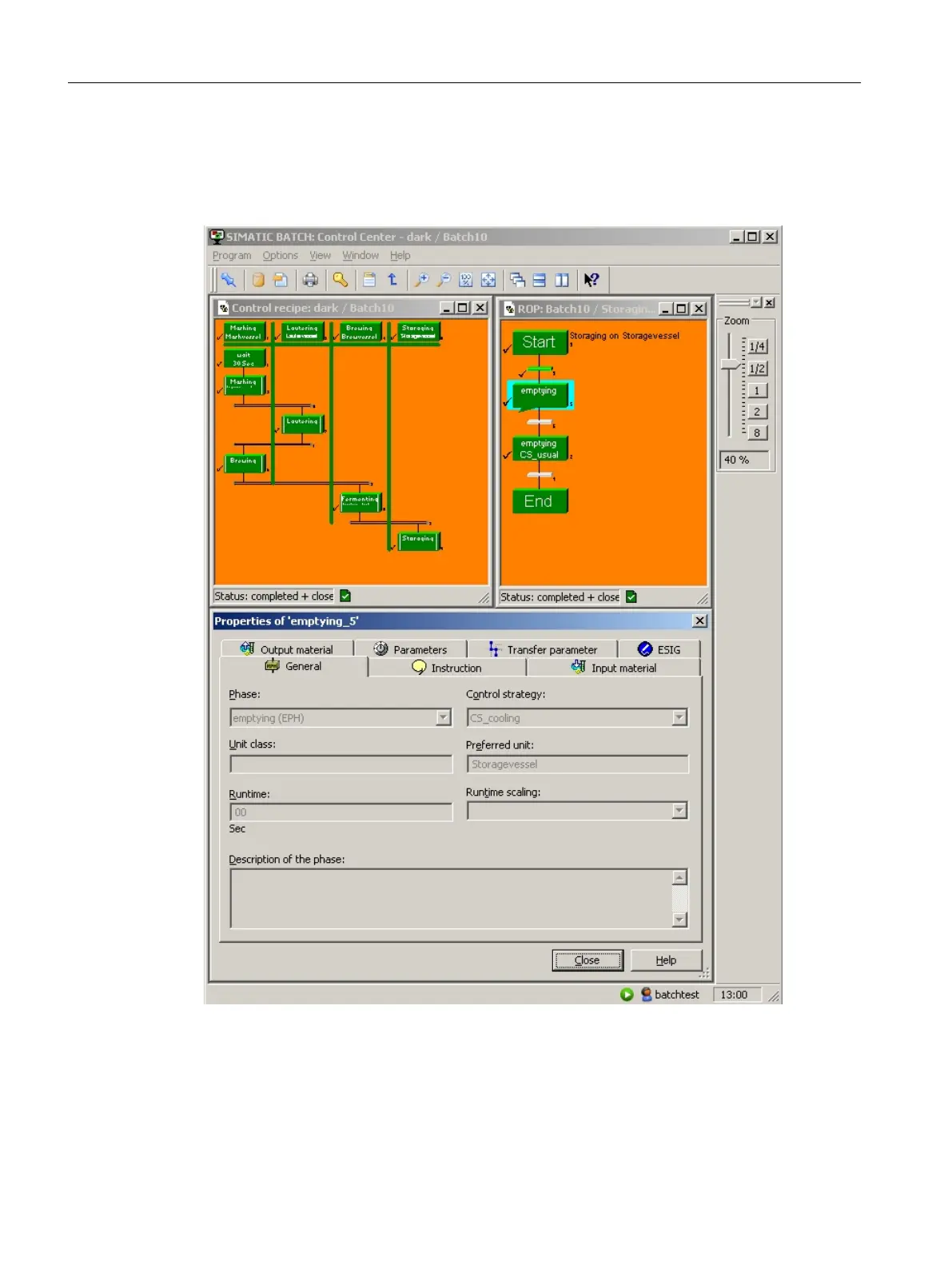This screenshot has width=952, height=1269.
Task: Click the tile vertically toolbar icon
Action: tap(562, 280)
